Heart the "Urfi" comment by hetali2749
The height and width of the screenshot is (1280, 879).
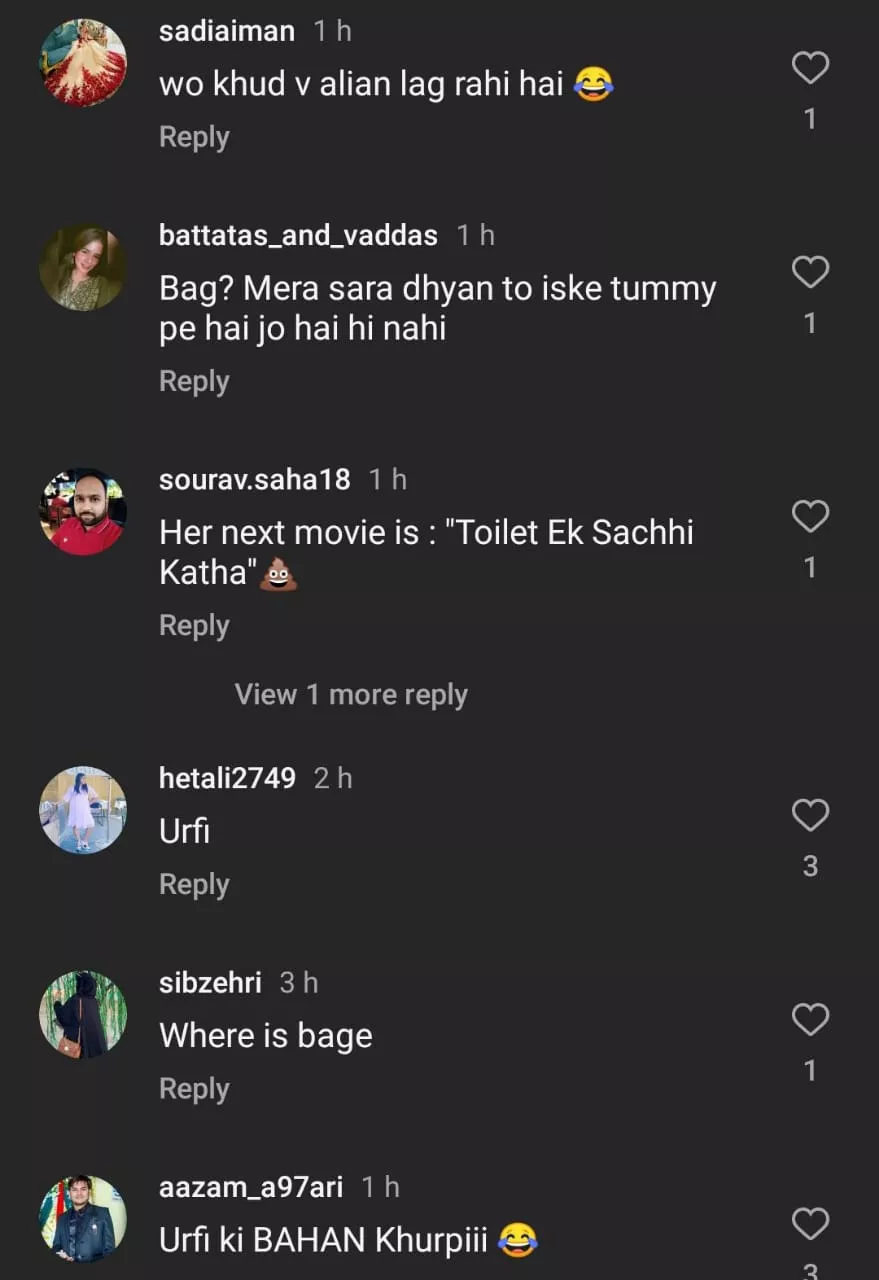810,815
